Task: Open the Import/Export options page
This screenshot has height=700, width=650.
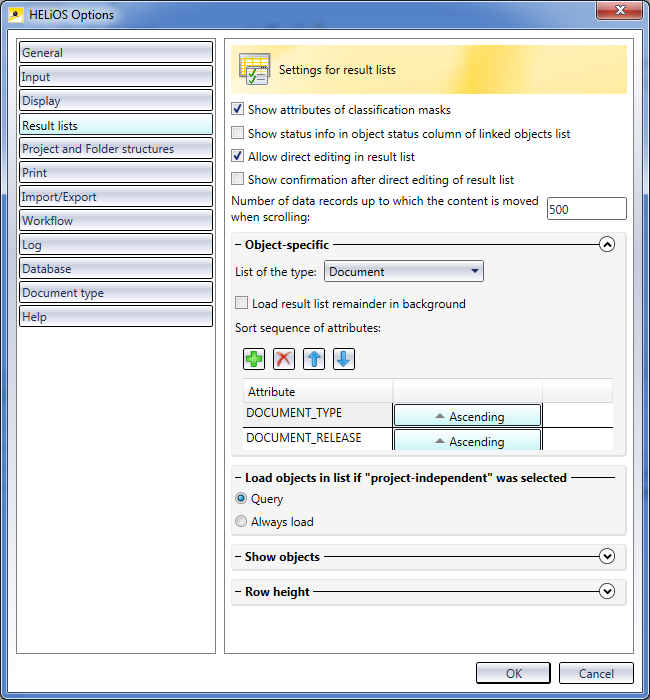Action: (116, 196)
